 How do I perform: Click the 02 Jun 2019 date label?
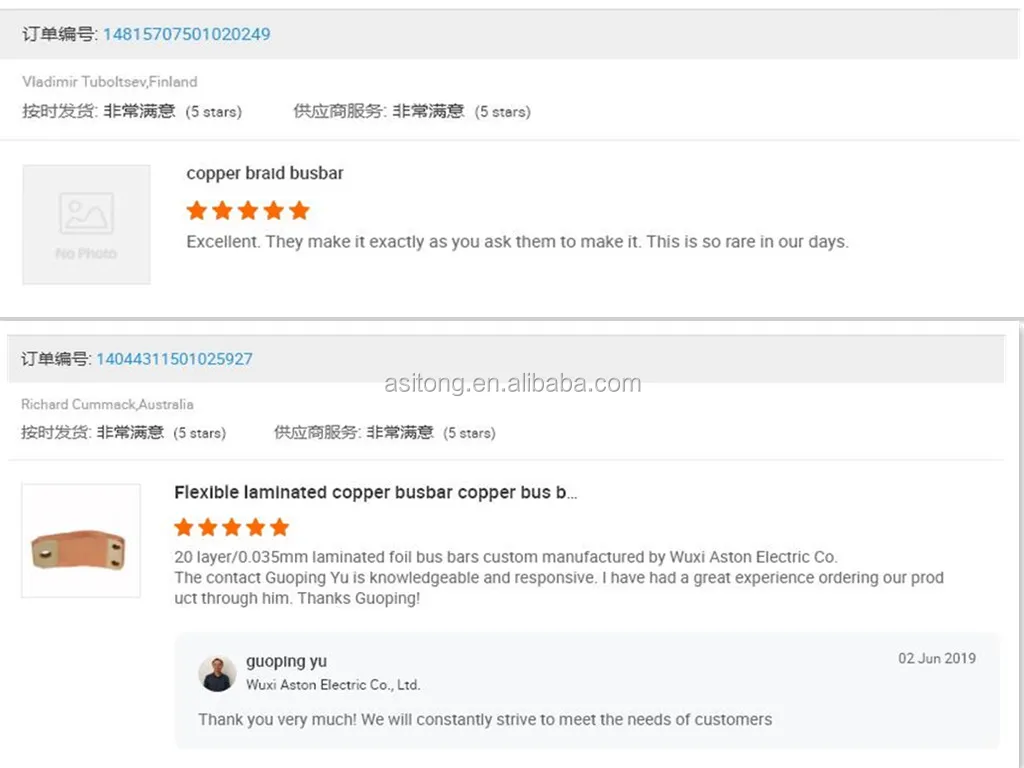(x=936, y=658)
